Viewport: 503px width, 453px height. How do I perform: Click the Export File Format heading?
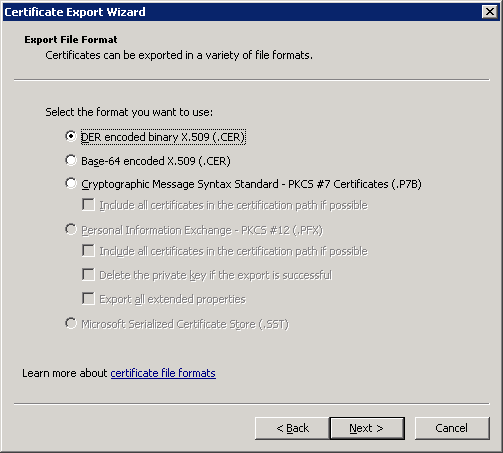point(71,40)
